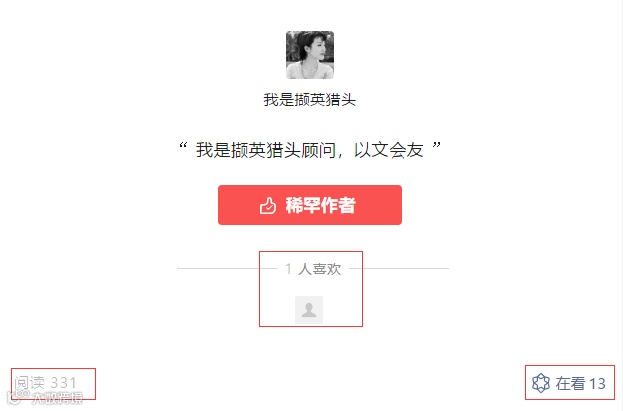The image size is (623, 411).
Task: Open the gray default liker avatar
Action: click(309, 310)
